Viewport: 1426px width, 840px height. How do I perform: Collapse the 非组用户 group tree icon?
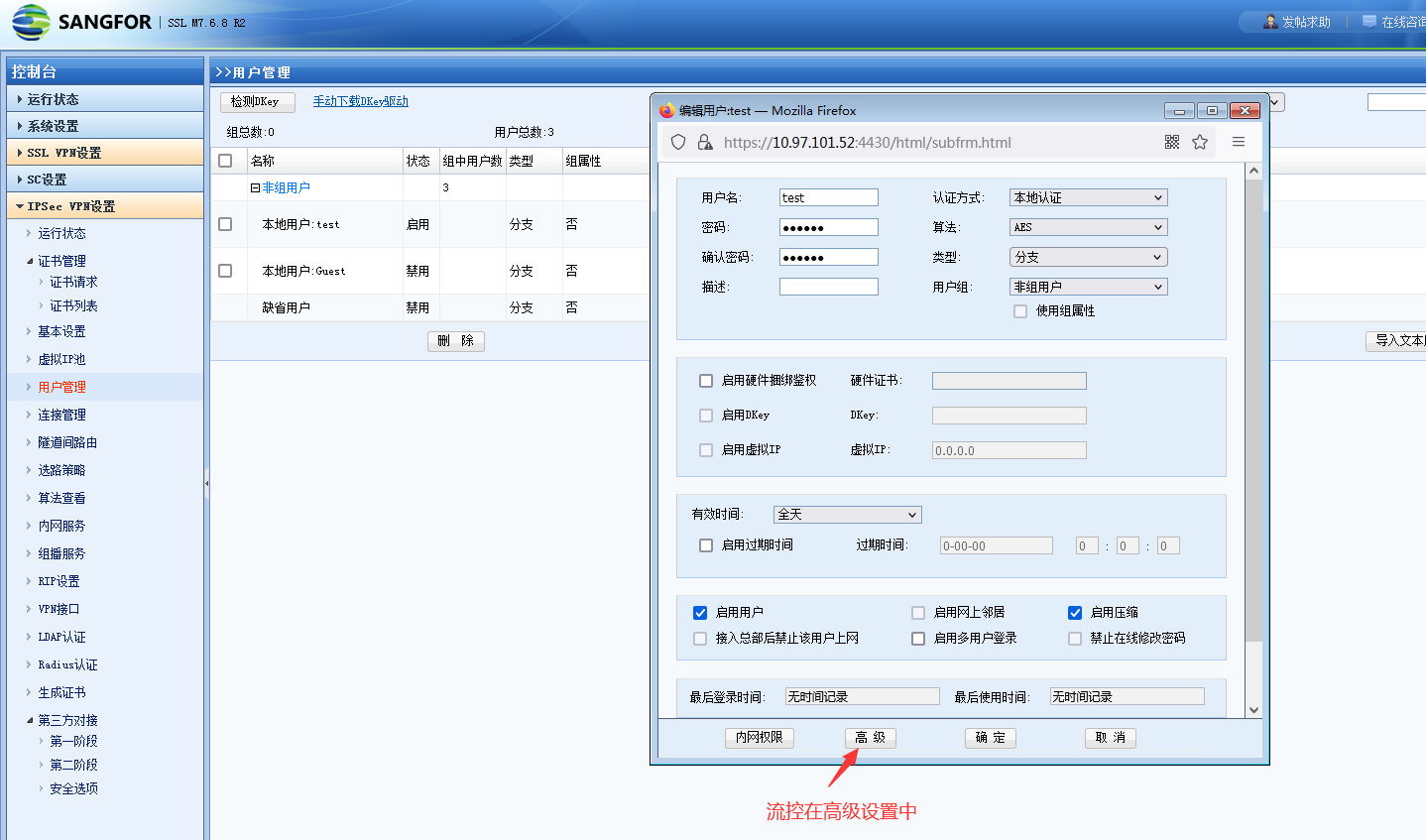click(x=255, y=187)
